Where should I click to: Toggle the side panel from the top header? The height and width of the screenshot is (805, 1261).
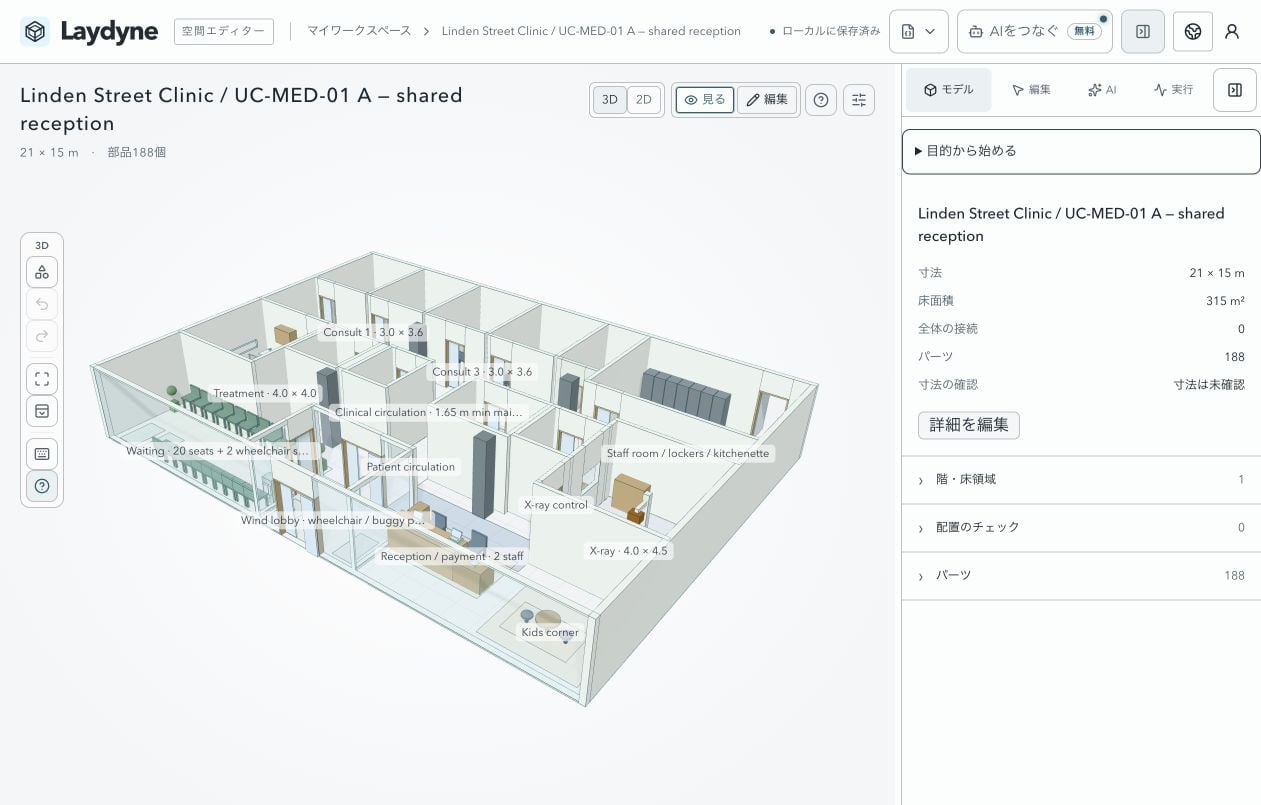pos(1143,32)
